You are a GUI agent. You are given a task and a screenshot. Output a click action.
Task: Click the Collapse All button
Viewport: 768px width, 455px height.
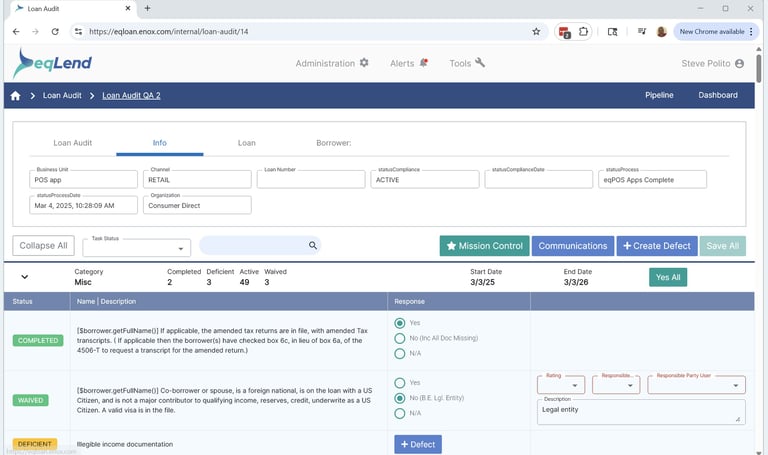click(x=44, y=245)
